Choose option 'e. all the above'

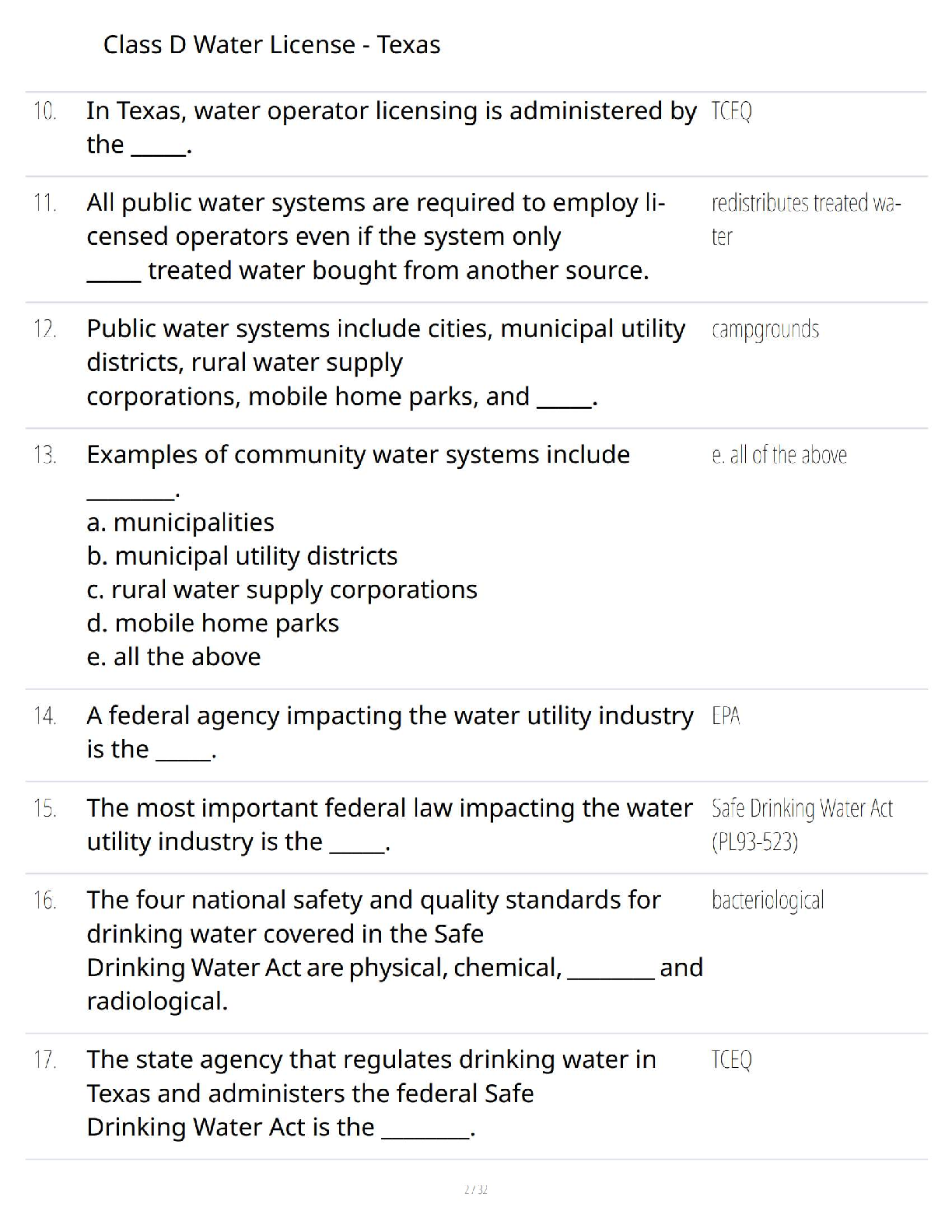coord(173,657)
